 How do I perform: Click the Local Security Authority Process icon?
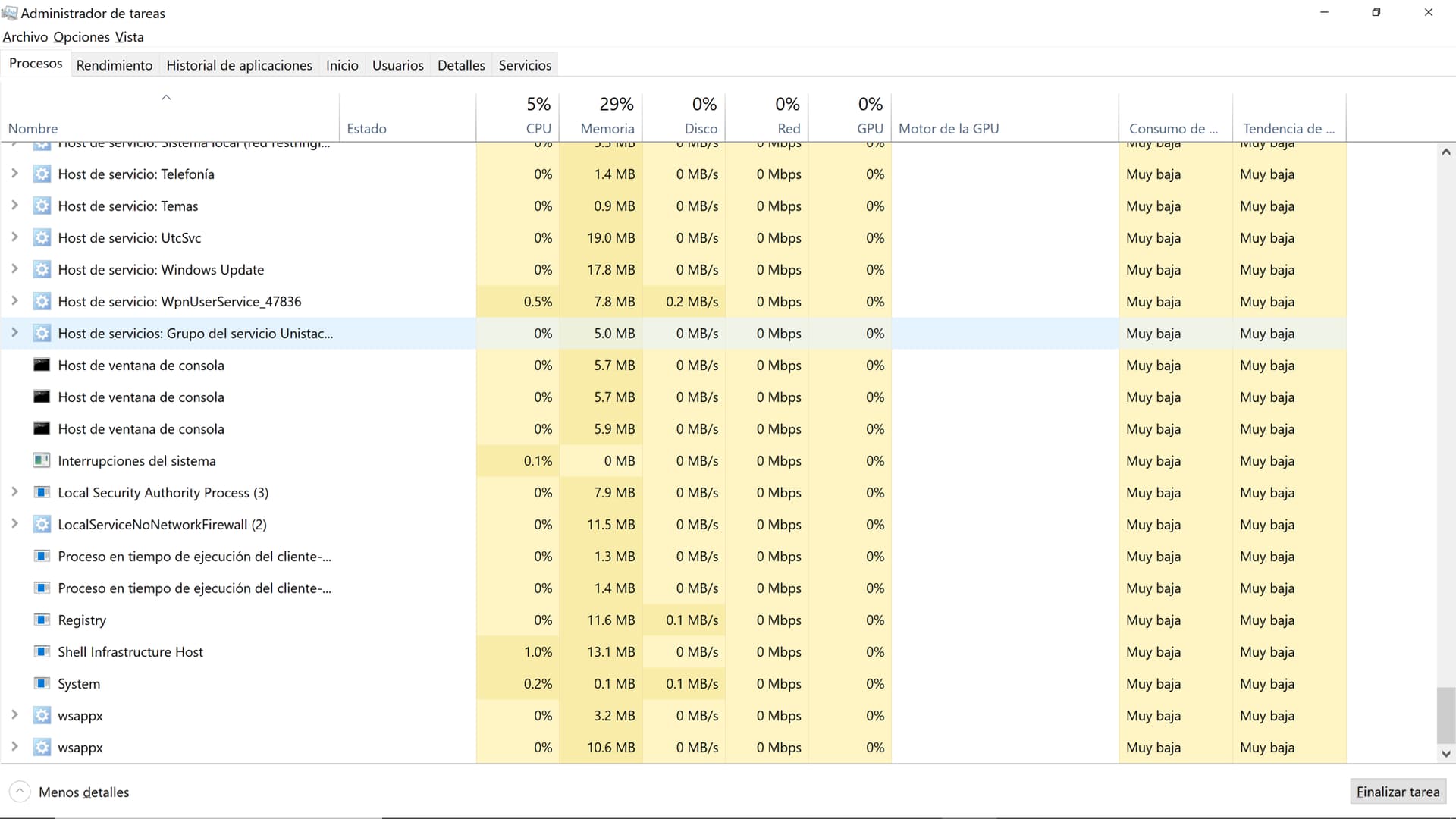click(42, 492)
